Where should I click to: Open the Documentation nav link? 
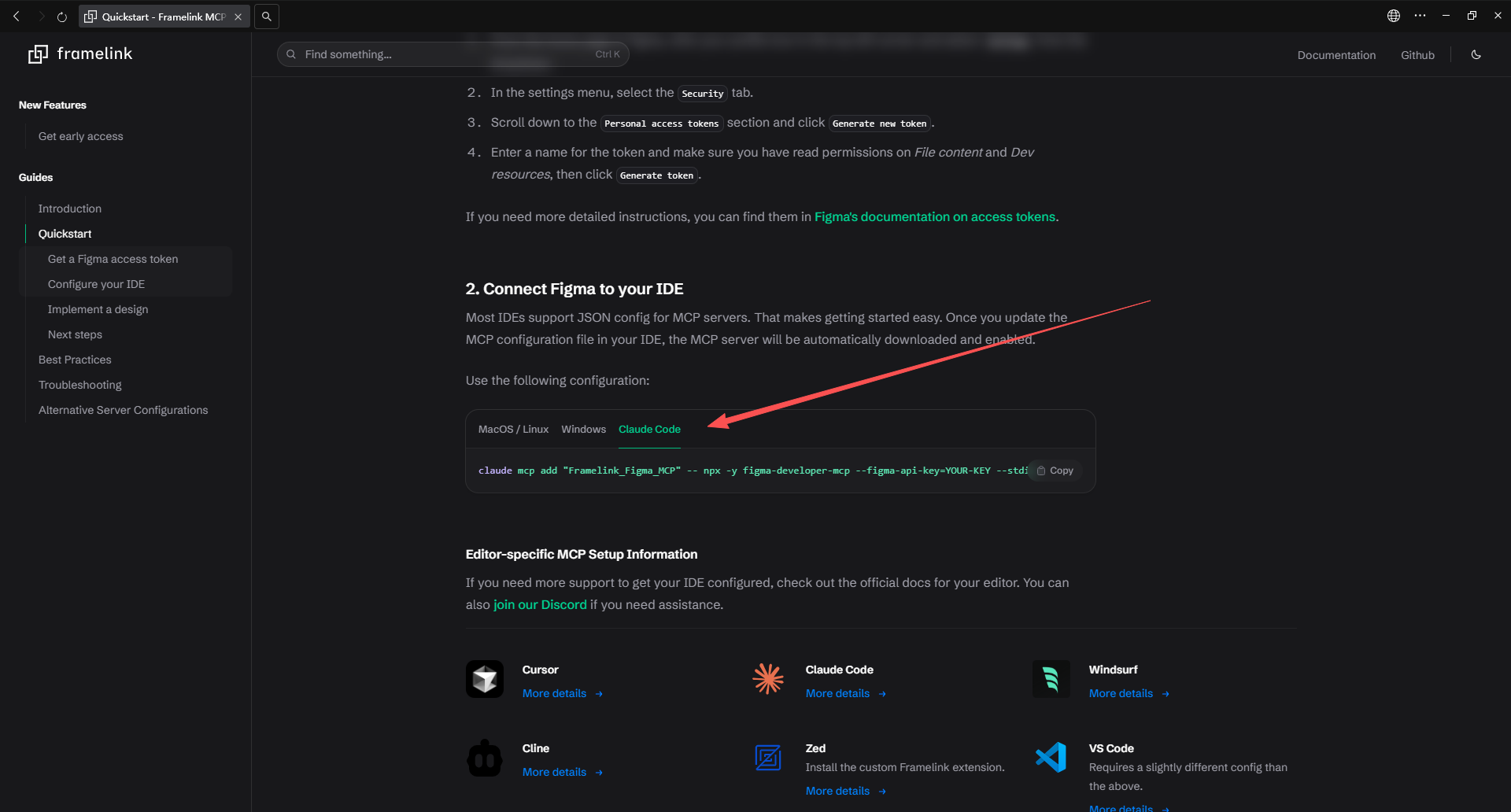[x=1336, y=55]
